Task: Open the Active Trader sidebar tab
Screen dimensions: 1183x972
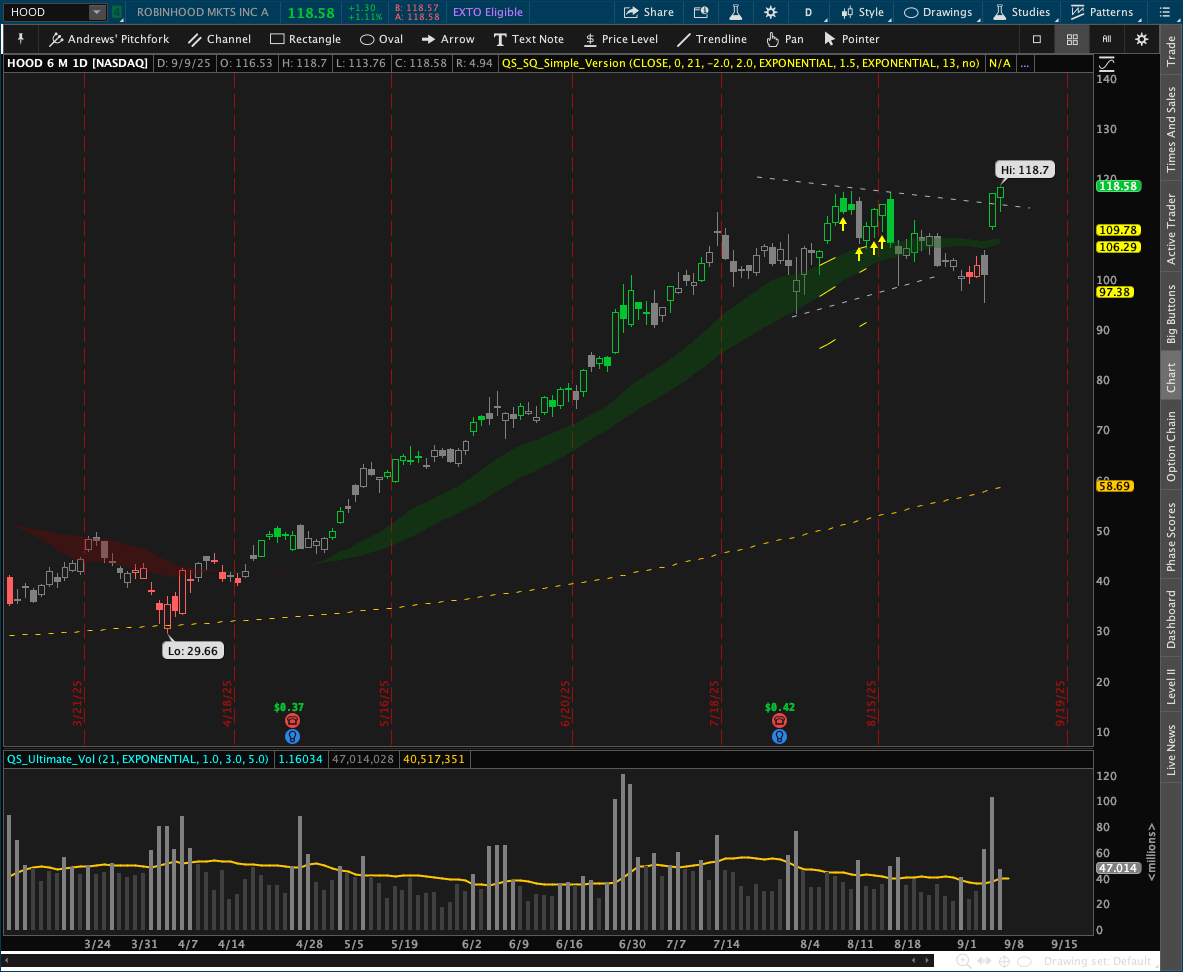Action: 1171,229
